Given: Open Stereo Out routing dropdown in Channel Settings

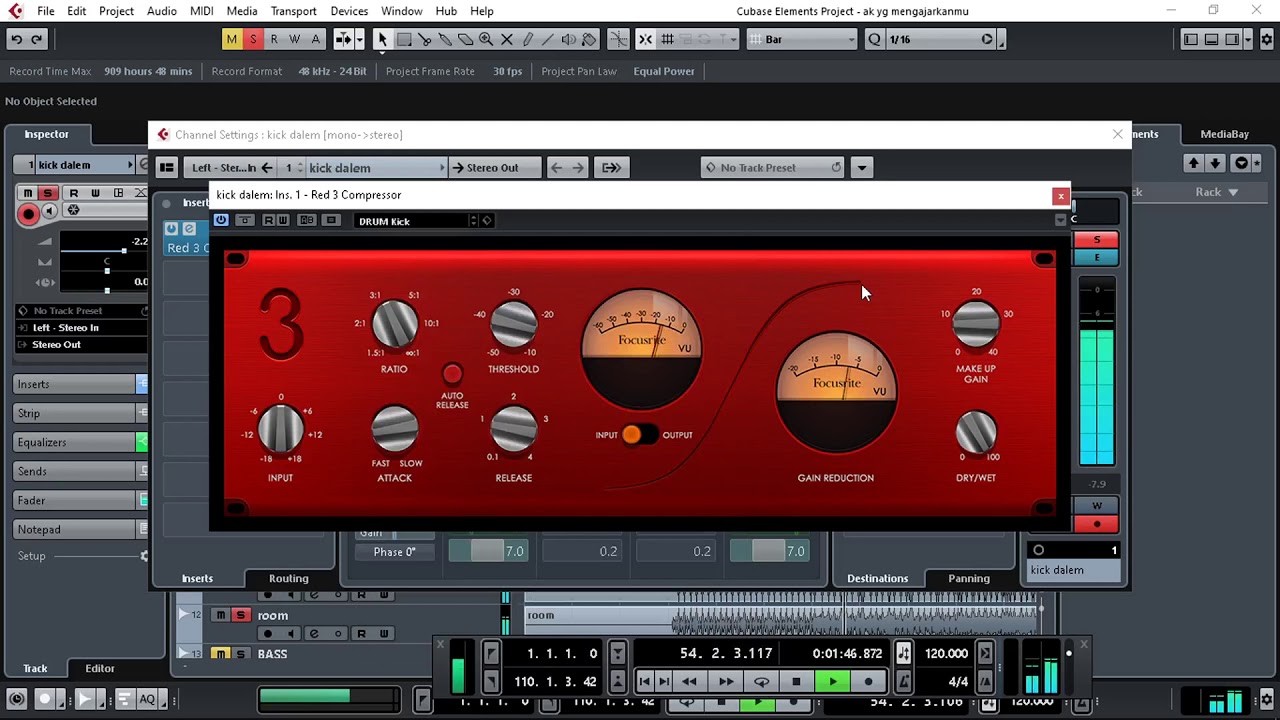Looking at the screenshot, I should pyautogui.click(x=494, y=168).
